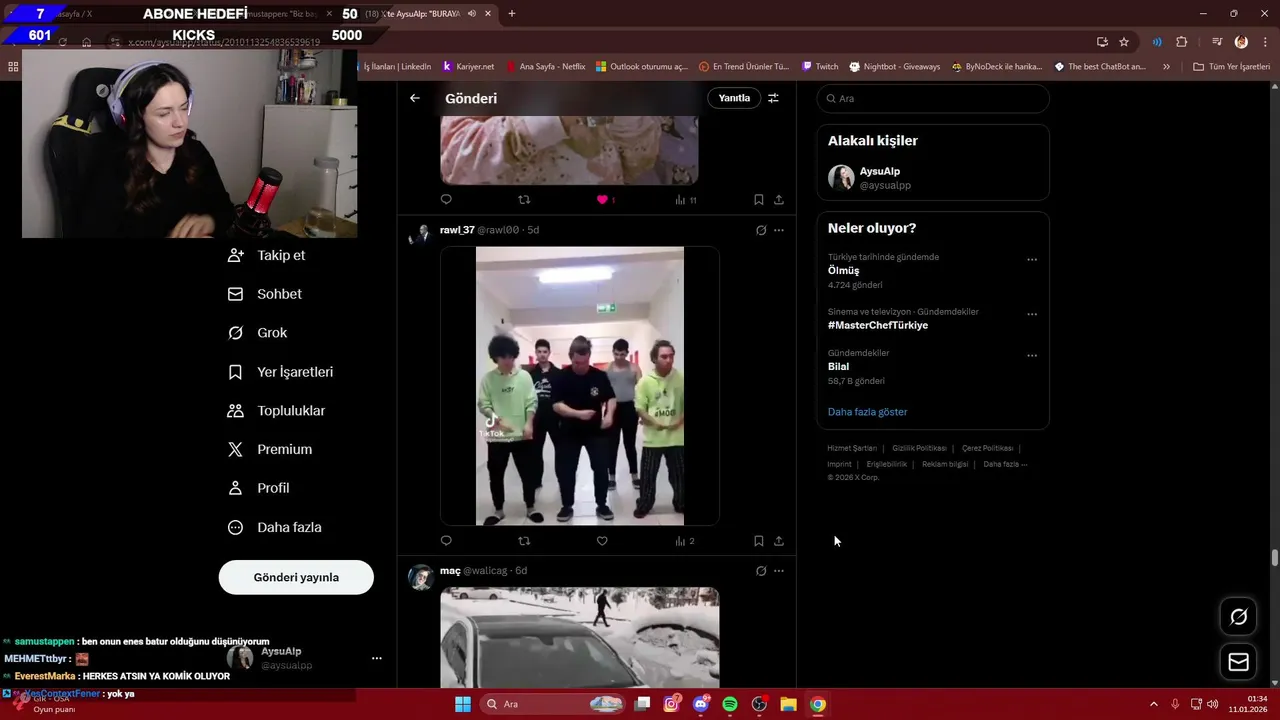The image size is (1280, 720).
Task: Go back with the Gönderi back arrow
Action: (415, 98)
